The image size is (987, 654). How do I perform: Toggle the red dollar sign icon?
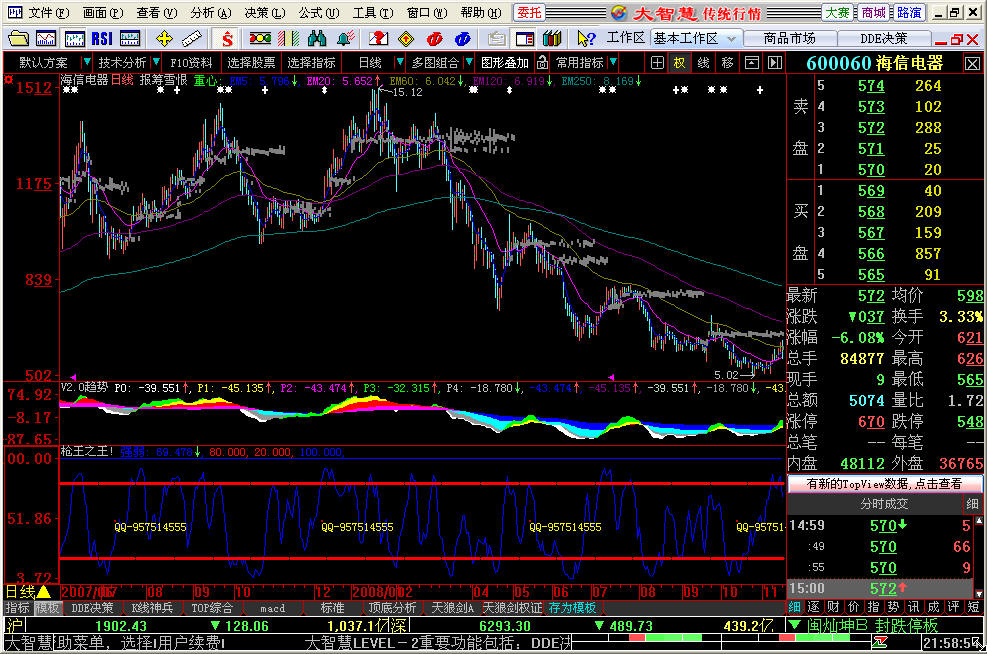pos(227,39)
